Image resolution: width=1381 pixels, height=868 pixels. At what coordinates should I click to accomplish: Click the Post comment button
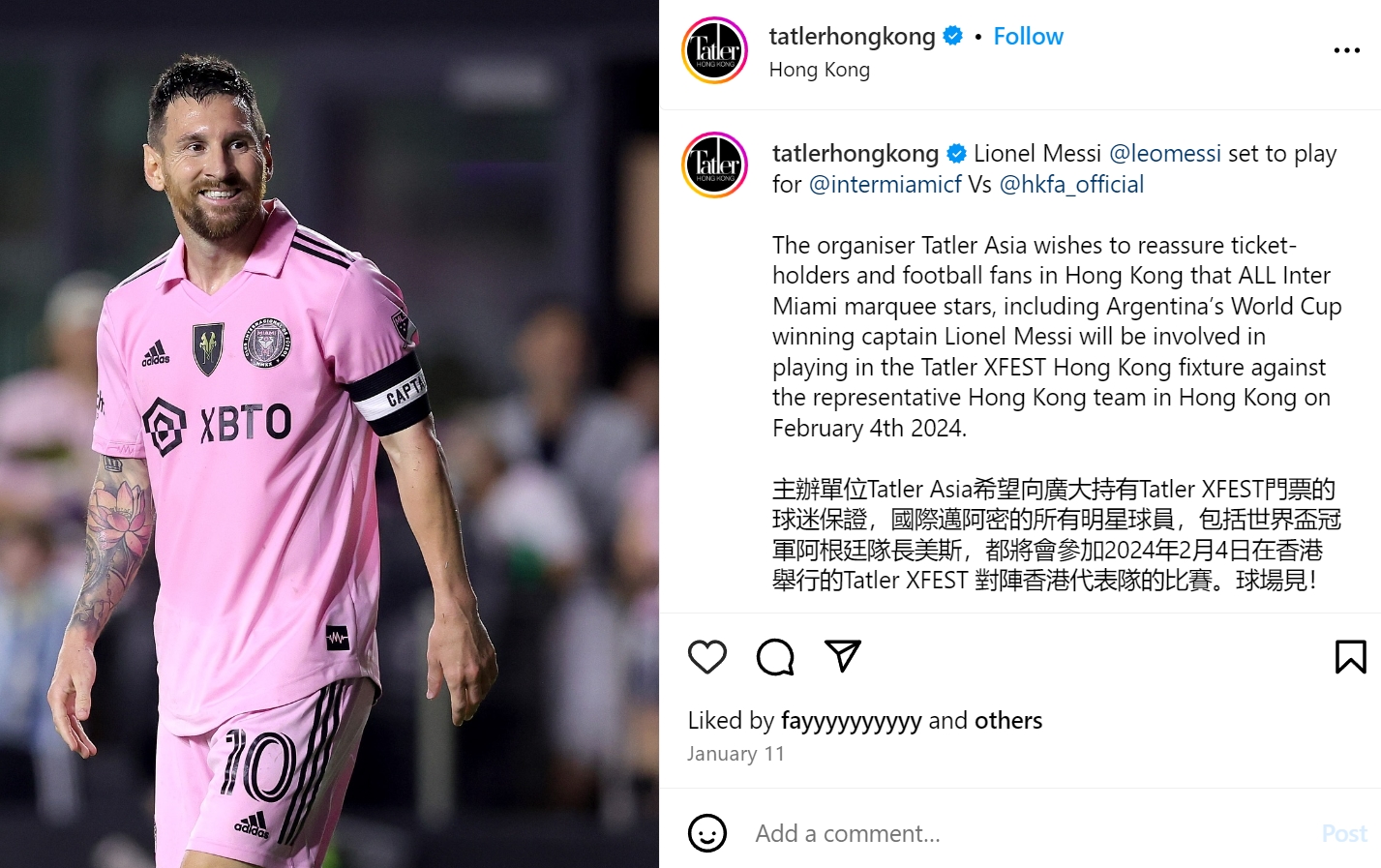tap(1344, 833)
